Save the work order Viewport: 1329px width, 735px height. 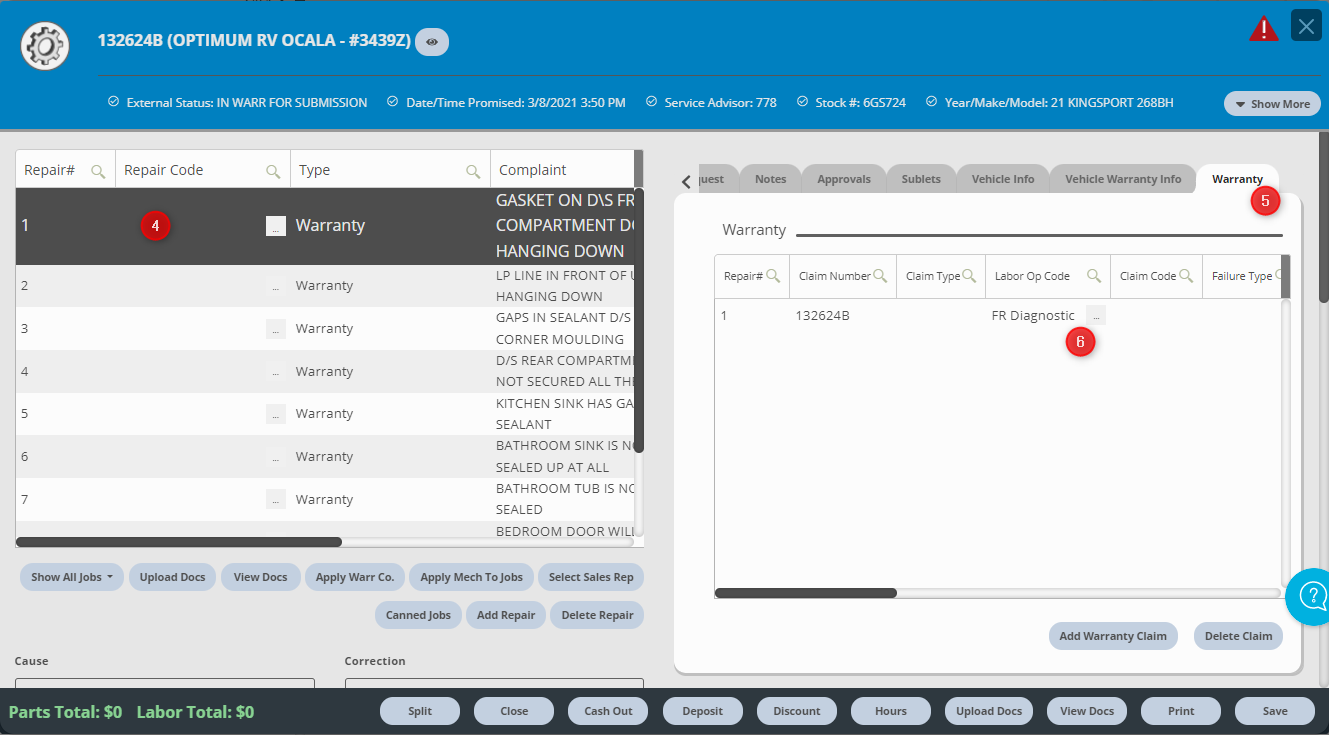pos(1275,711)
